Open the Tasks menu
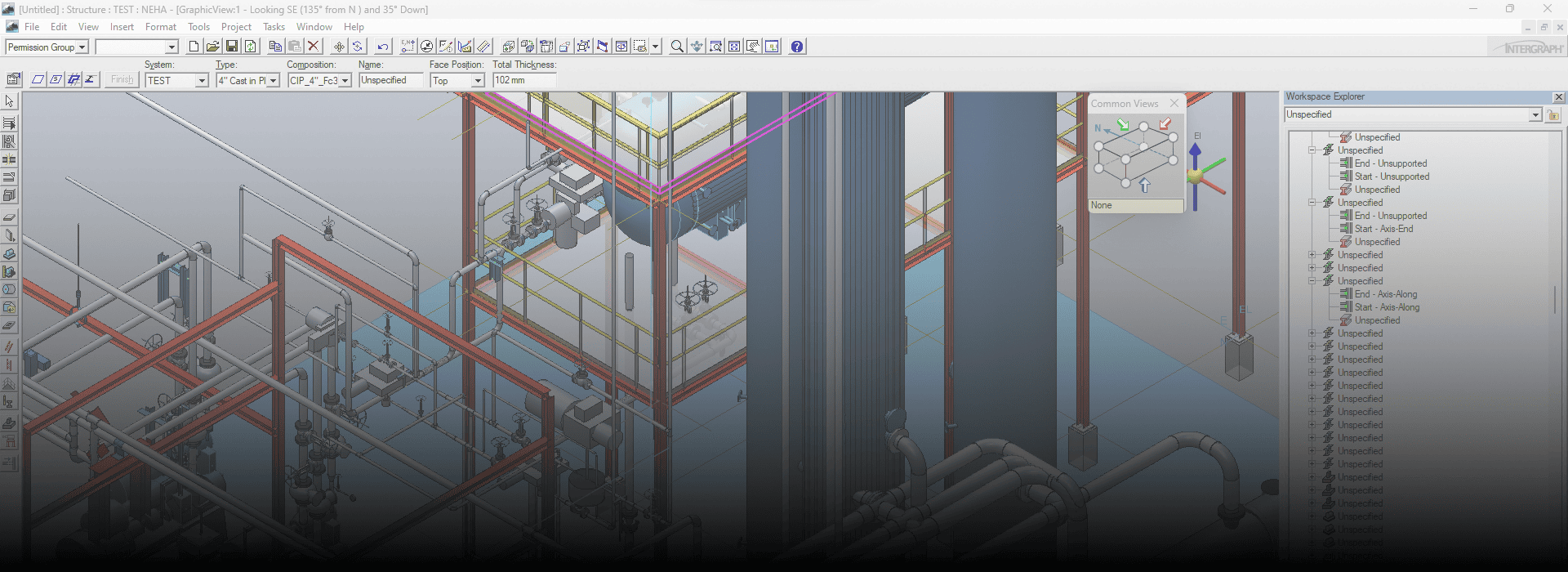The image size is (1568, 572). point(274,27)
